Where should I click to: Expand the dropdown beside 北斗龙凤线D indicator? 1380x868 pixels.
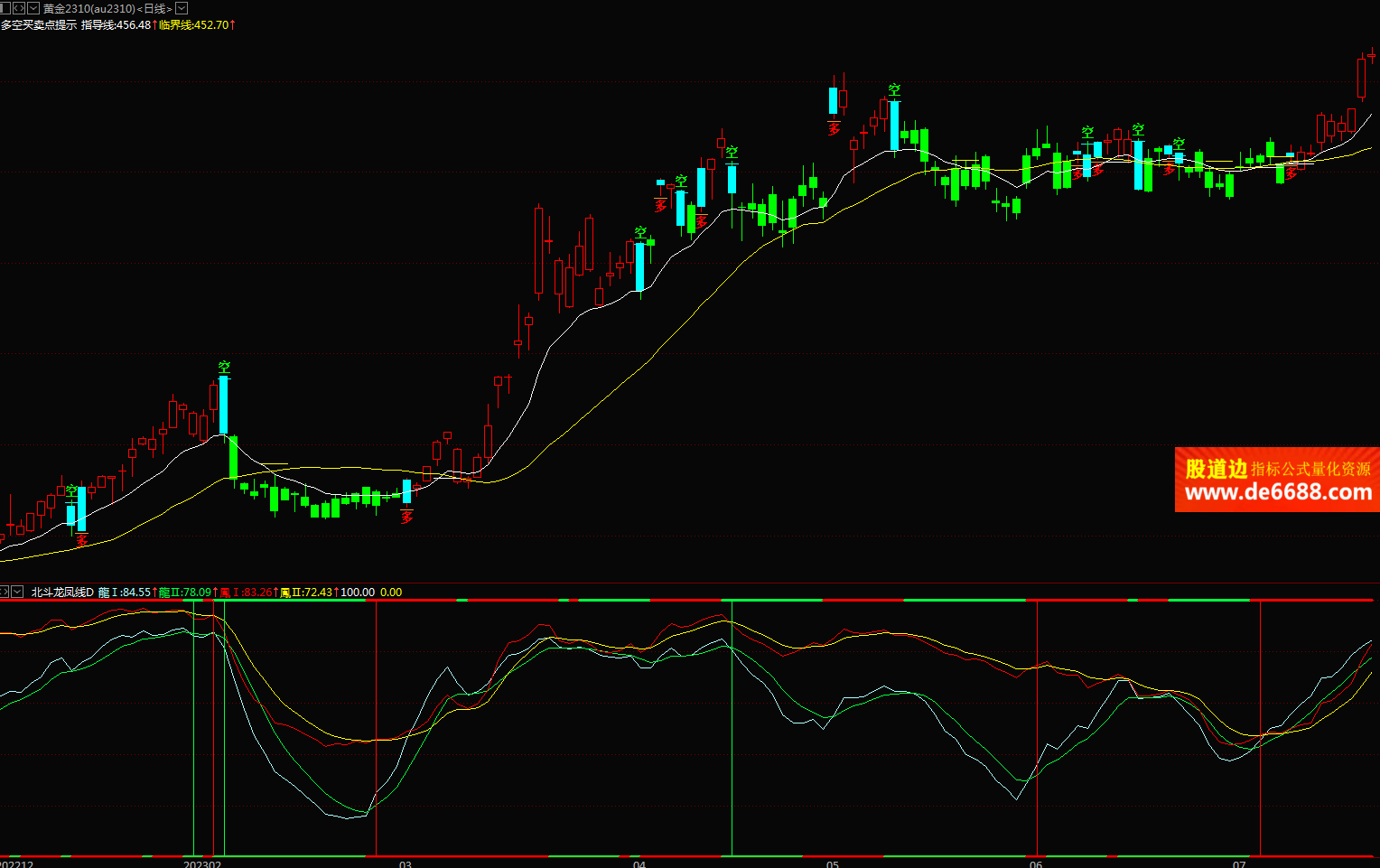pos(17,592)
